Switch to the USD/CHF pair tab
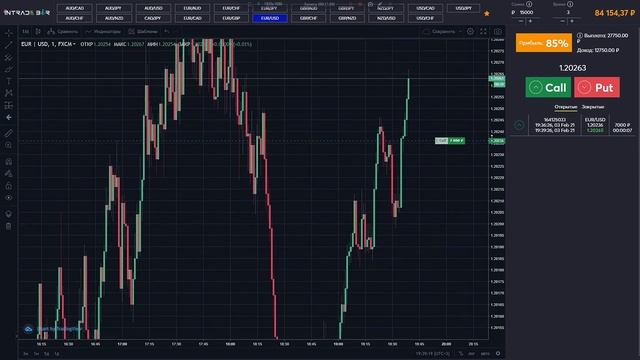Image resolution: width=640 pixels, height=360 pixels. (x=425, y=18)
